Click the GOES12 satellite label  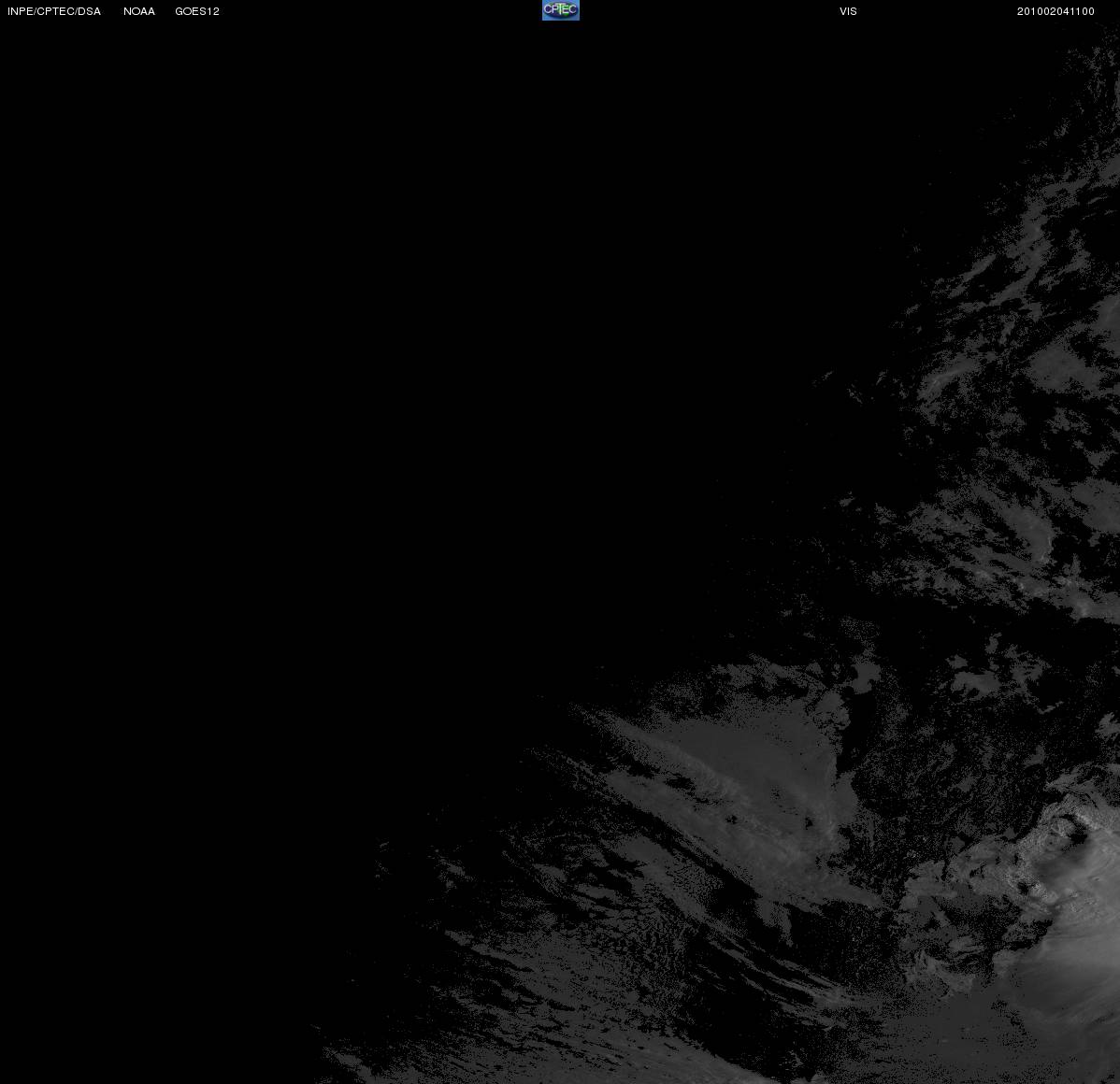coord(197,11)
